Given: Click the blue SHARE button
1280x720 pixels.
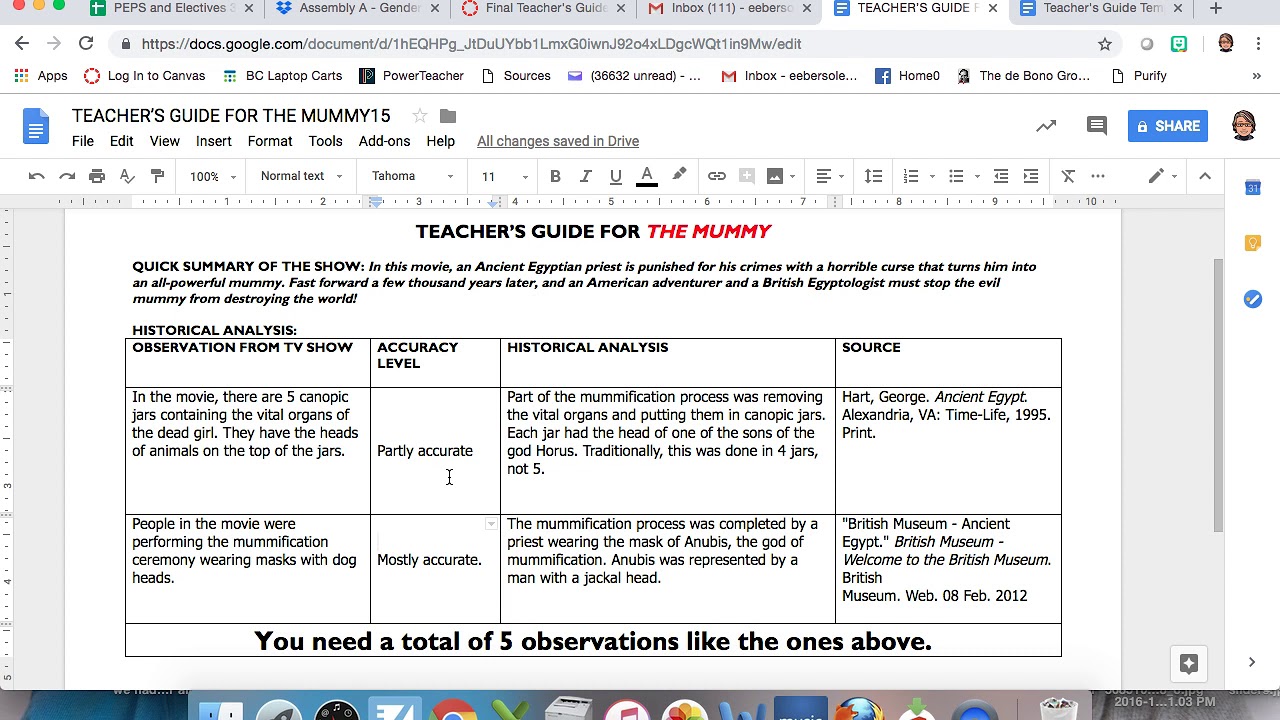Looking at the screenshot, I should click(x=1168, y=126).
